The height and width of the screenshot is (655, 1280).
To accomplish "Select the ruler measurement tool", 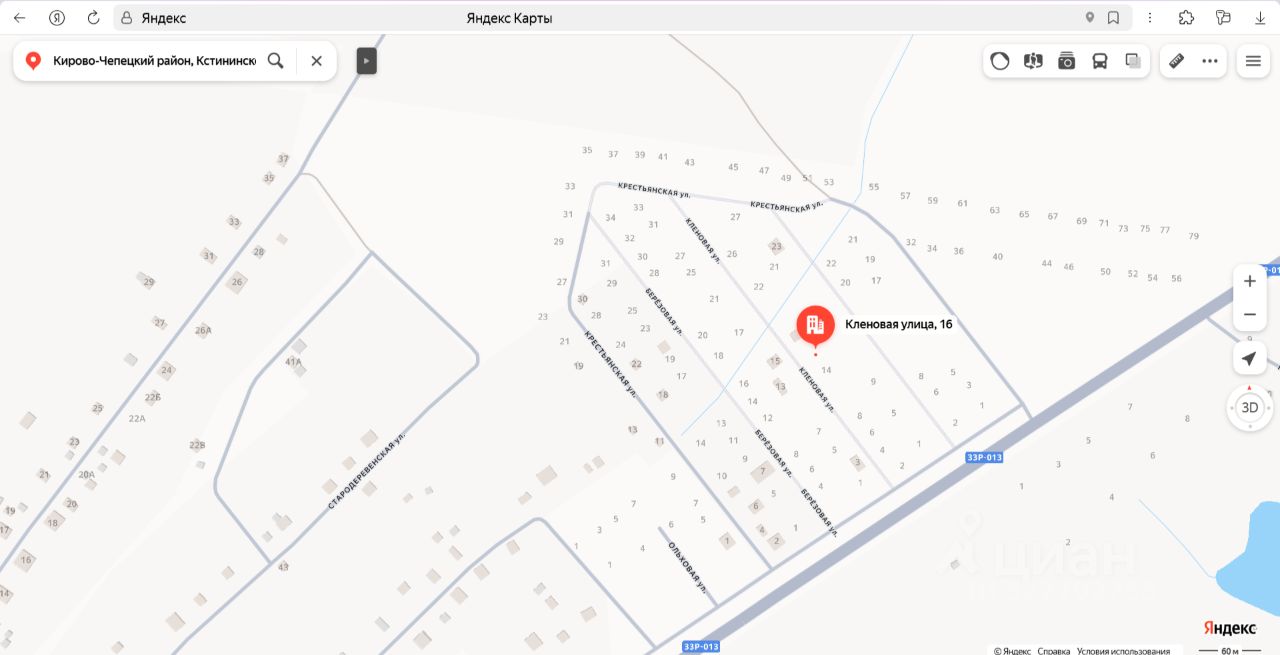I will click(x=1177, y=61).
